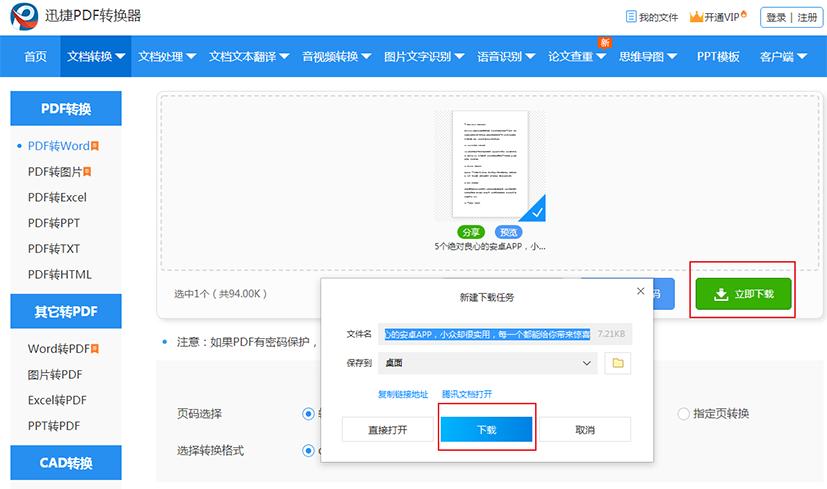Expand the 音视频转换 menu
The height and width of the screenshot is (489, 827).
pos(336,56)
